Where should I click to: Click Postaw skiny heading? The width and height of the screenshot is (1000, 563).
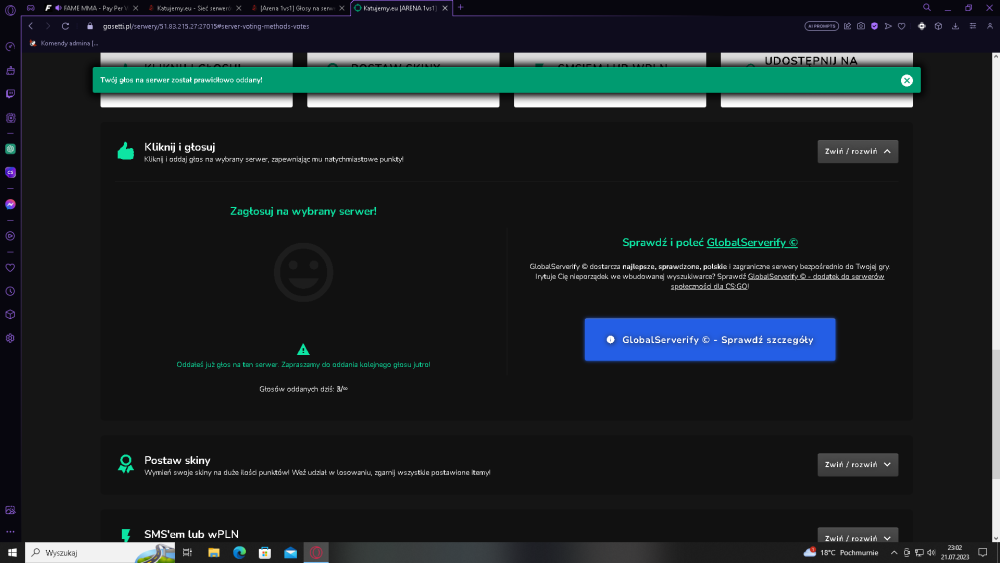tap(177, 460)
